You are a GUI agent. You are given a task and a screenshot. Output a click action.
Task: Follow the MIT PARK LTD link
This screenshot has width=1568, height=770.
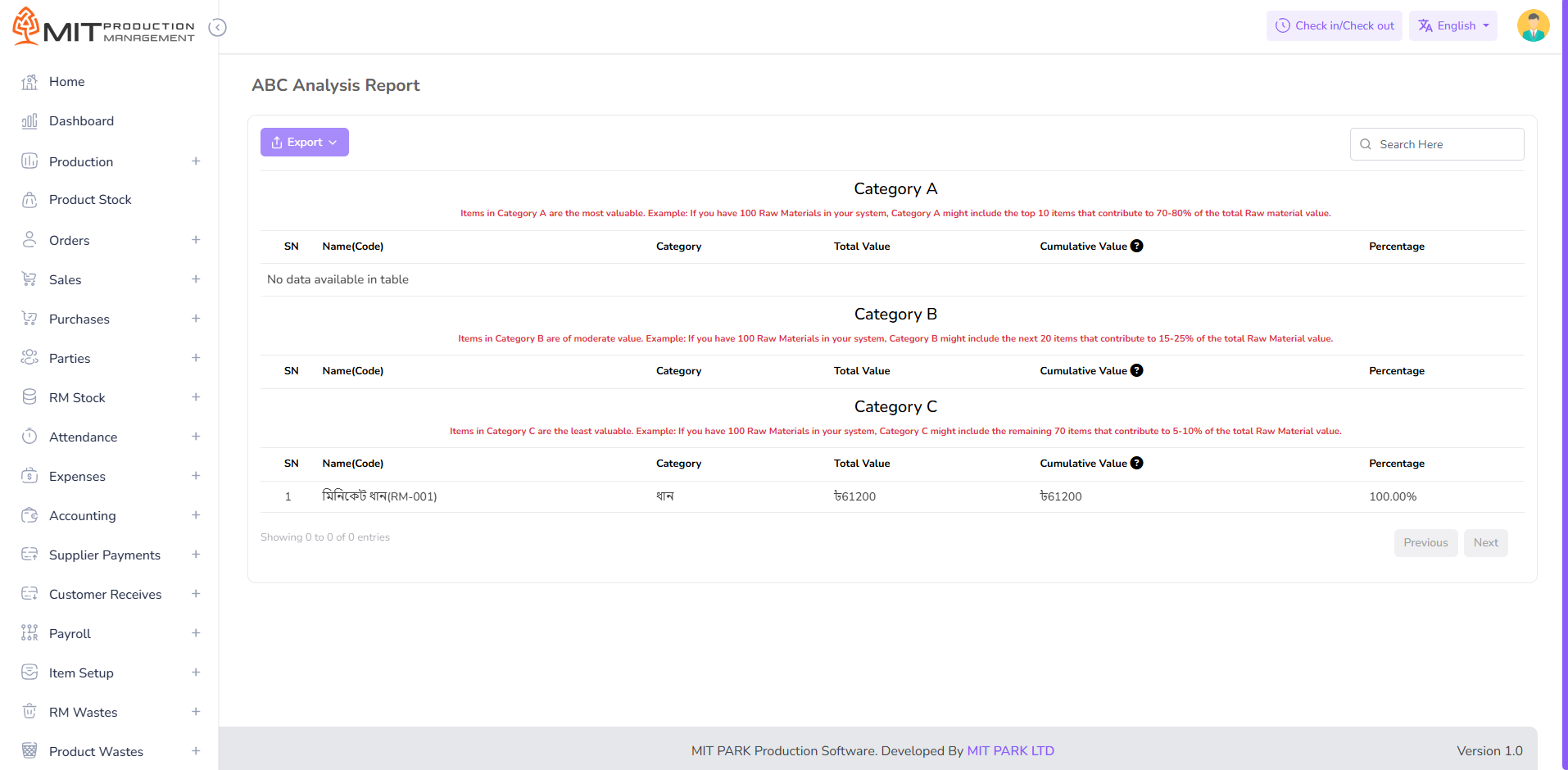(1010, 751)
